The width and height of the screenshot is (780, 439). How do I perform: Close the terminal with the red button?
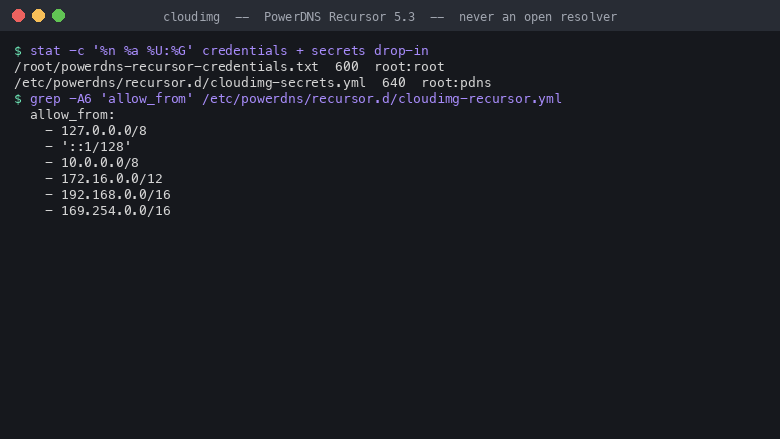point(18,16)
